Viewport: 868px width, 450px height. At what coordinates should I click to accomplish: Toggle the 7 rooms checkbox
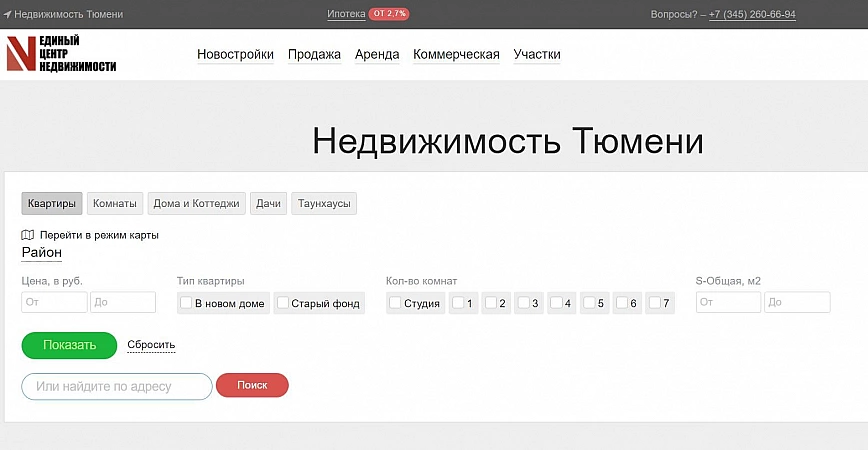point(654,303)
